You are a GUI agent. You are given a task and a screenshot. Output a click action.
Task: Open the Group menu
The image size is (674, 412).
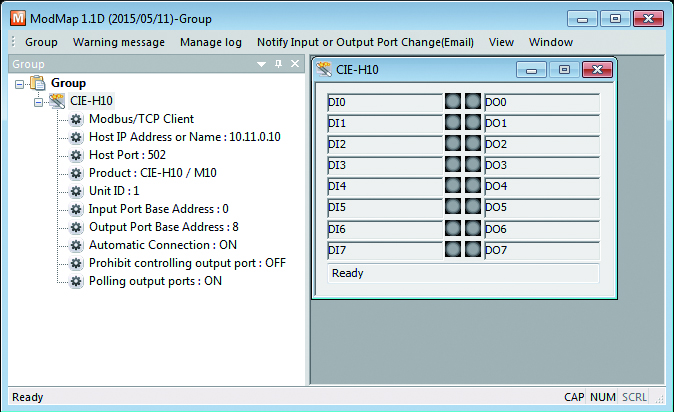(41, 42)
